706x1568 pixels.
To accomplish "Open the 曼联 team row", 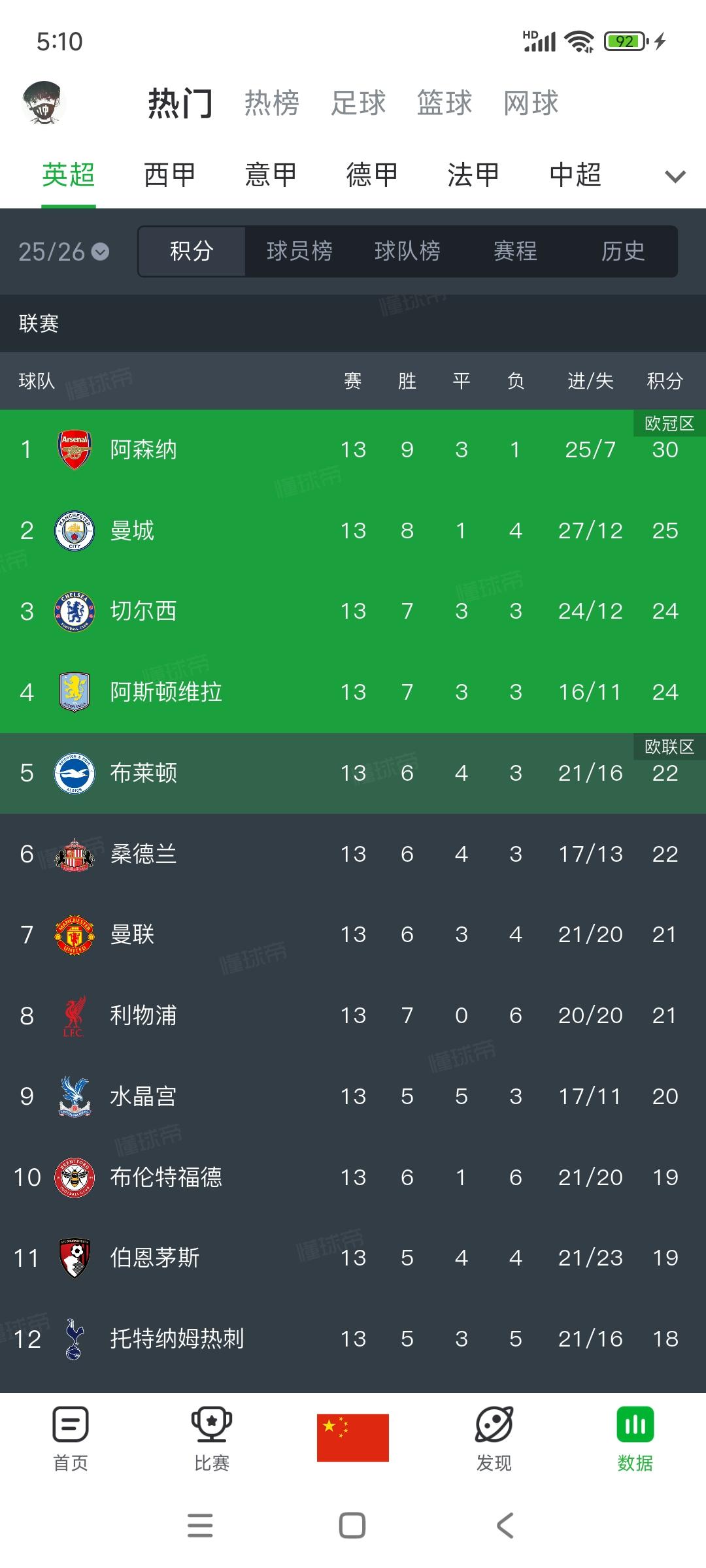I will 353,934.
